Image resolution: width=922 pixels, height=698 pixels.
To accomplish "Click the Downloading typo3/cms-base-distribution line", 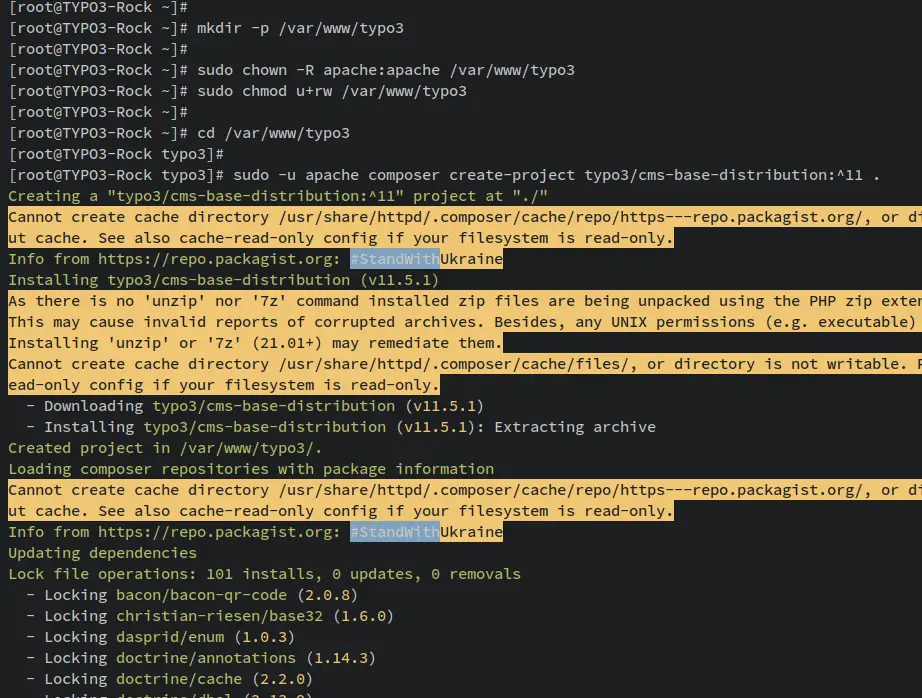I will (x=246, y=406).
